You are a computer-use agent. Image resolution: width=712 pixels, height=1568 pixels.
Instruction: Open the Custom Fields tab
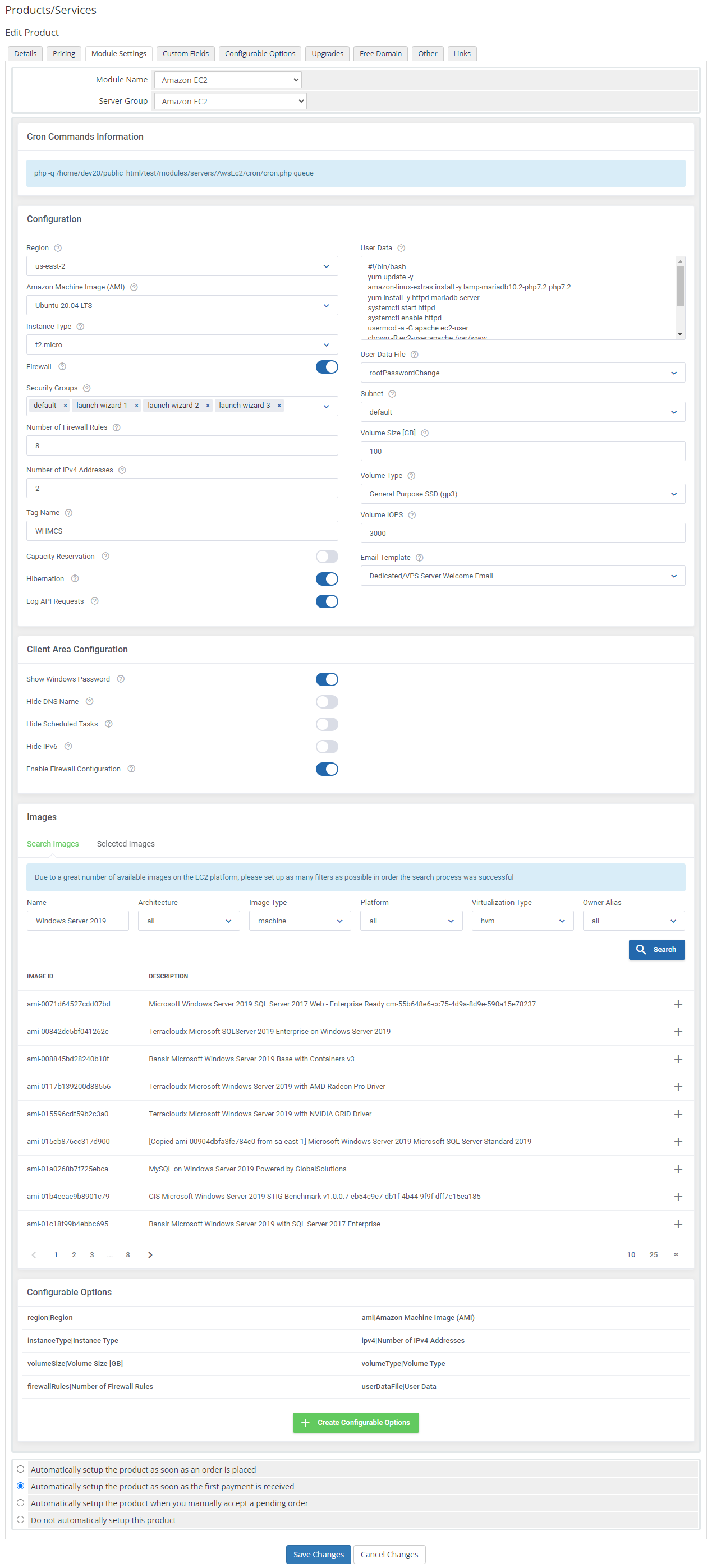point(186,53)
